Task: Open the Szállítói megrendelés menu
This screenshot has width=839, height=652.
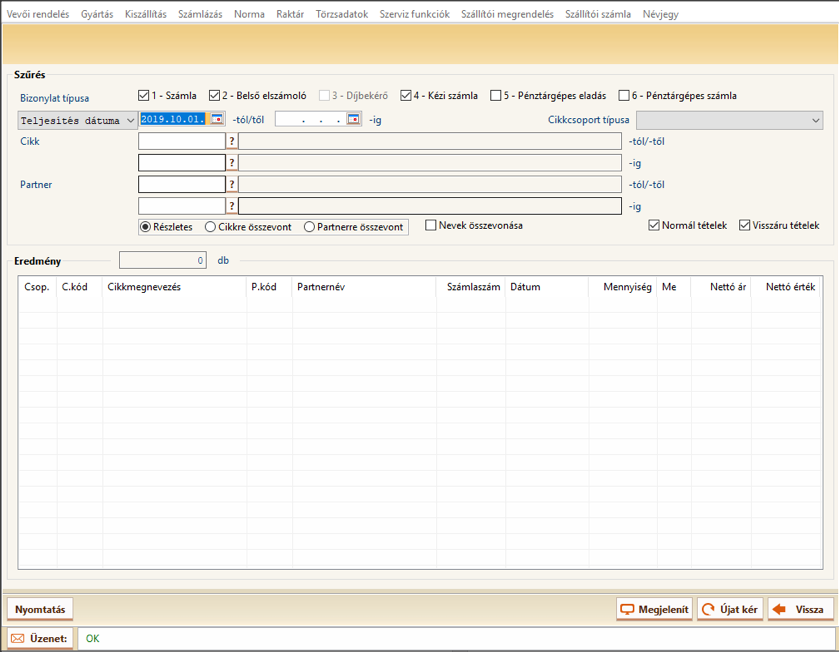Action: tap(507, 14)
